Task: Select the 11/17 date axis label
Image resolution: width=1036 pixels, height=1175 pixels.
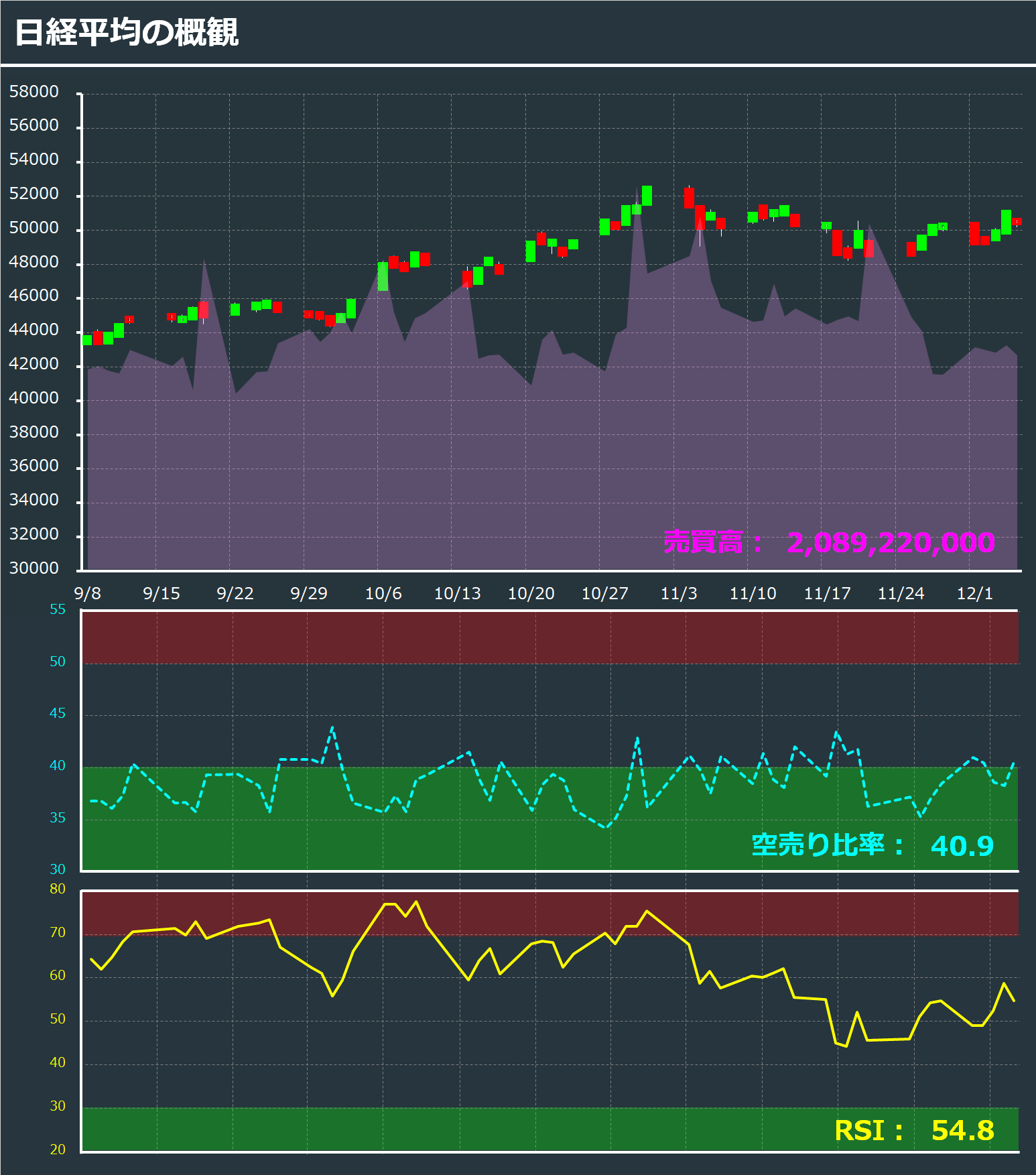Action: click(x=827, y=593)
